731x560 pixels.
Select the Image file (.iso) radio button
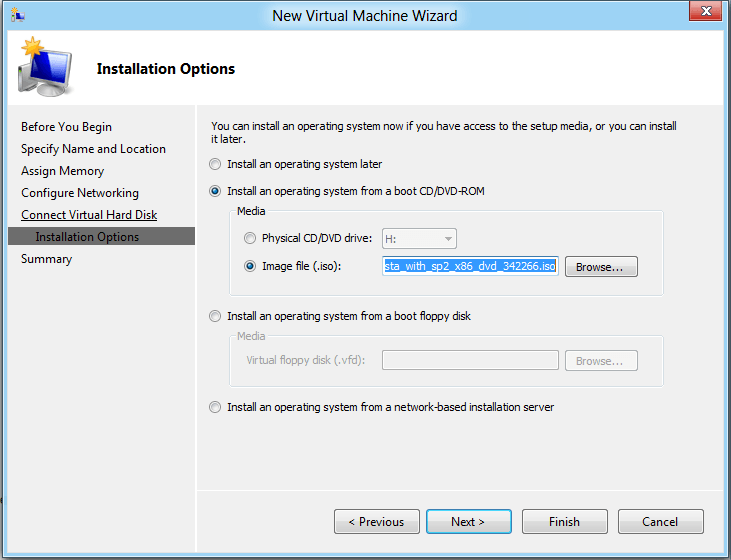[250, 266]
